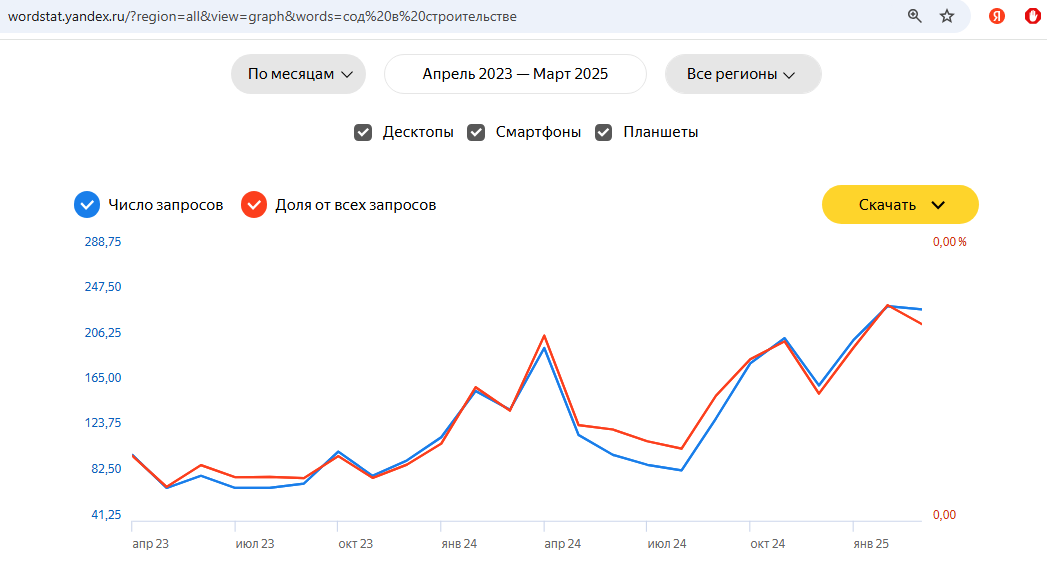Click the июл 24 x-axis tick label
Screen dimensions: 1047x579
coord(667,544)
